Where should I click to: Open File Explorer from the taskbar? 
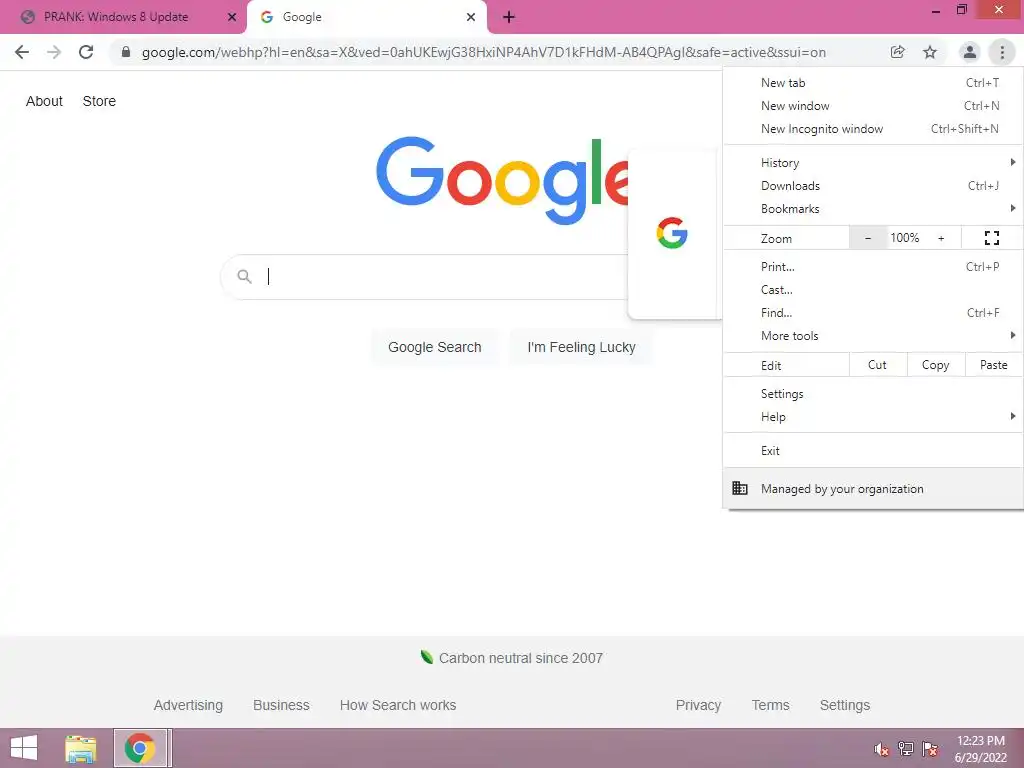pos(80,748)
